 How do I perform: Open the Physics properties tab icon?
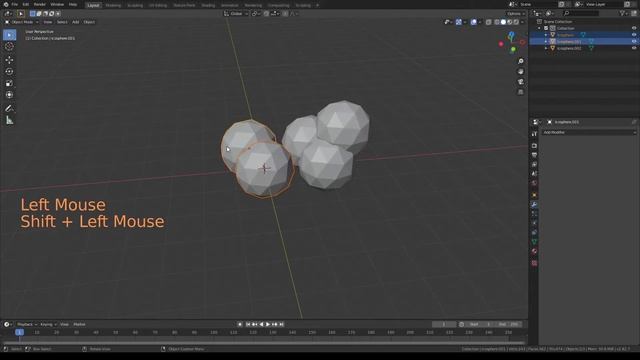[534, 223]
